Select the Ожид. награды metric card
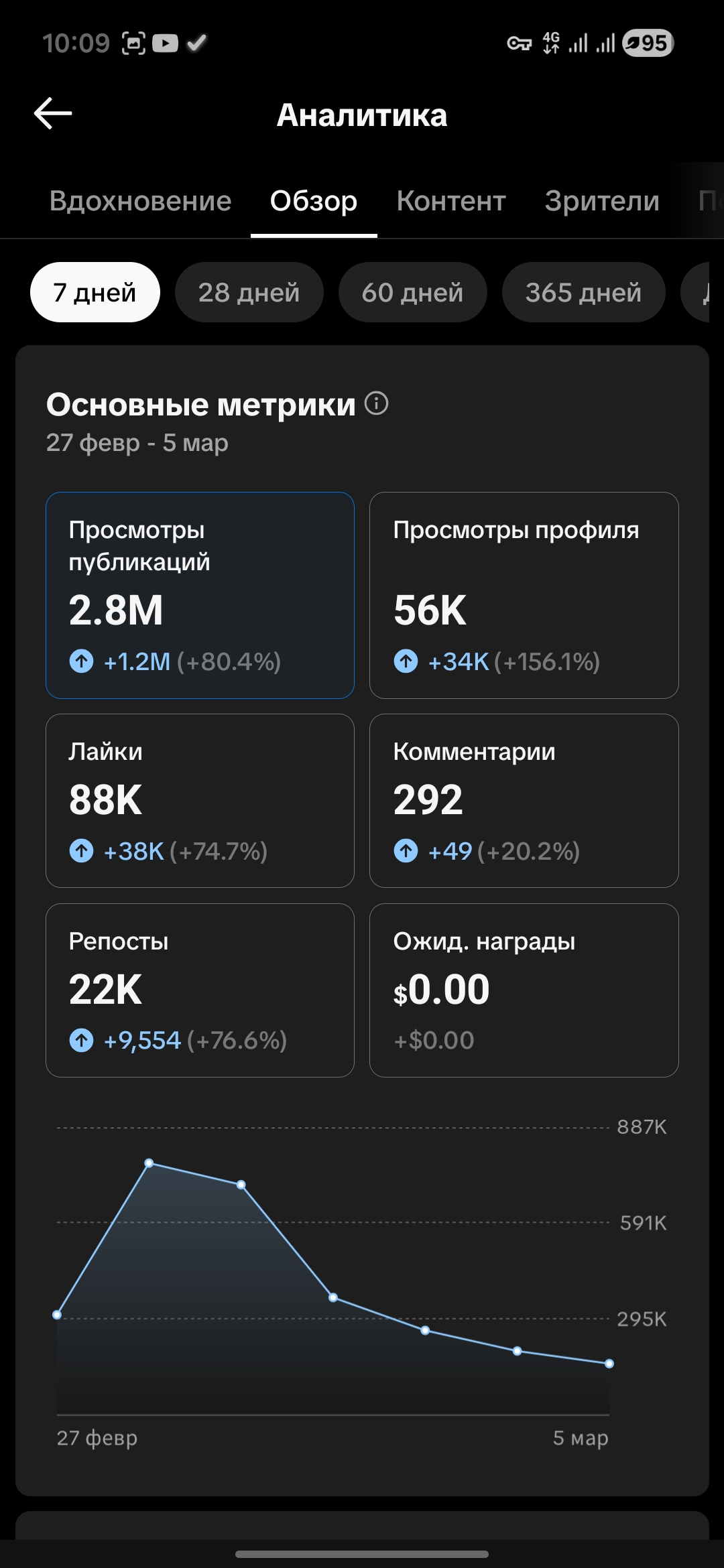The image size is (724, 1568). point(524,990)
